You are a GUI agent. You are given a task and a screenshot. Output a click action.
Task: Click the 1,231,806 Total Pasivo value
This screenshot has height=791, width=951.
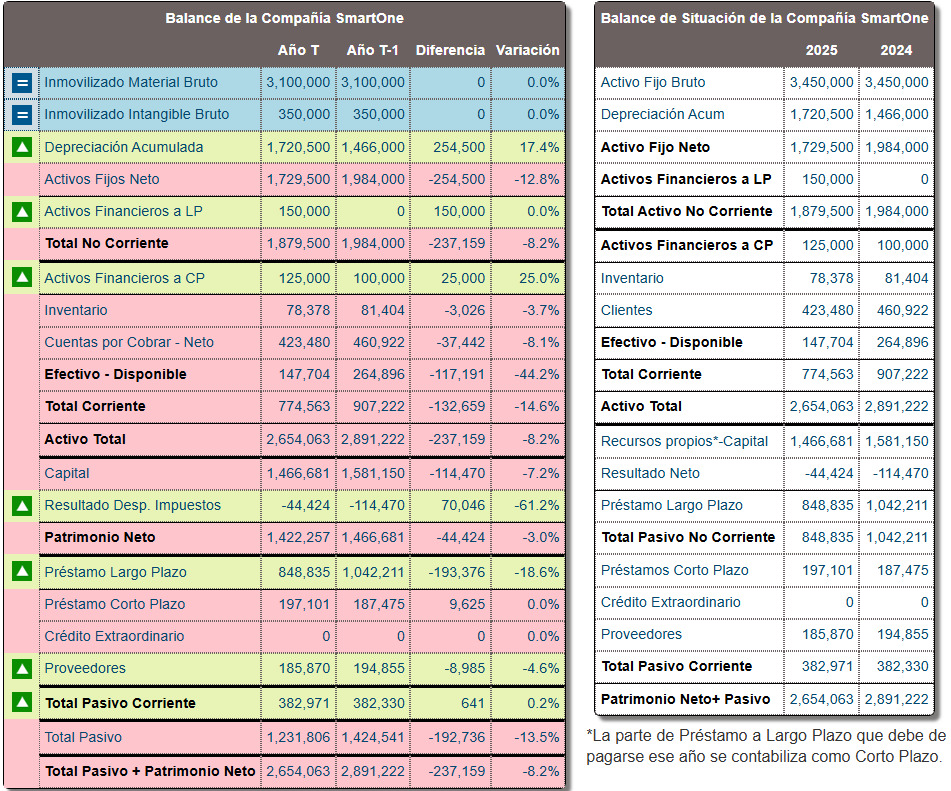point(298,737)
